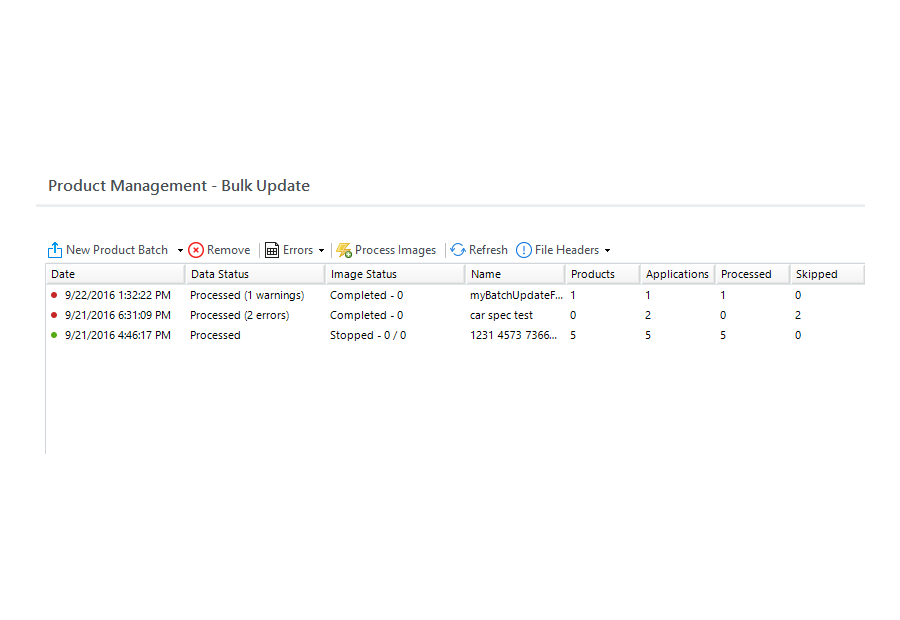900x620 pixels.
Task: Click the Process Images button label
Action: point(395,250)
